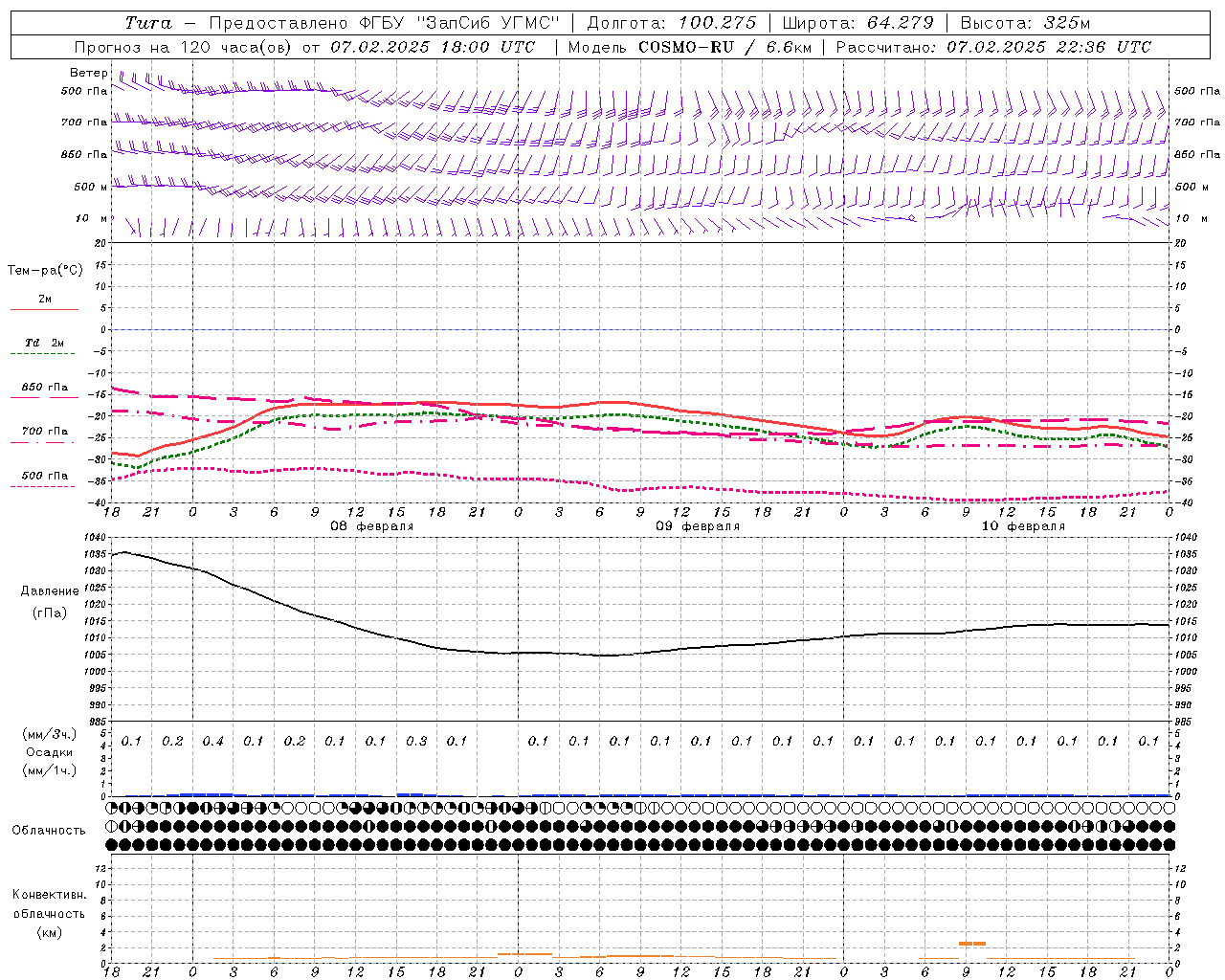Select the "Td 2м" dew point legend entry
The image size is (1225, 980).
click(x=44, y=343)
